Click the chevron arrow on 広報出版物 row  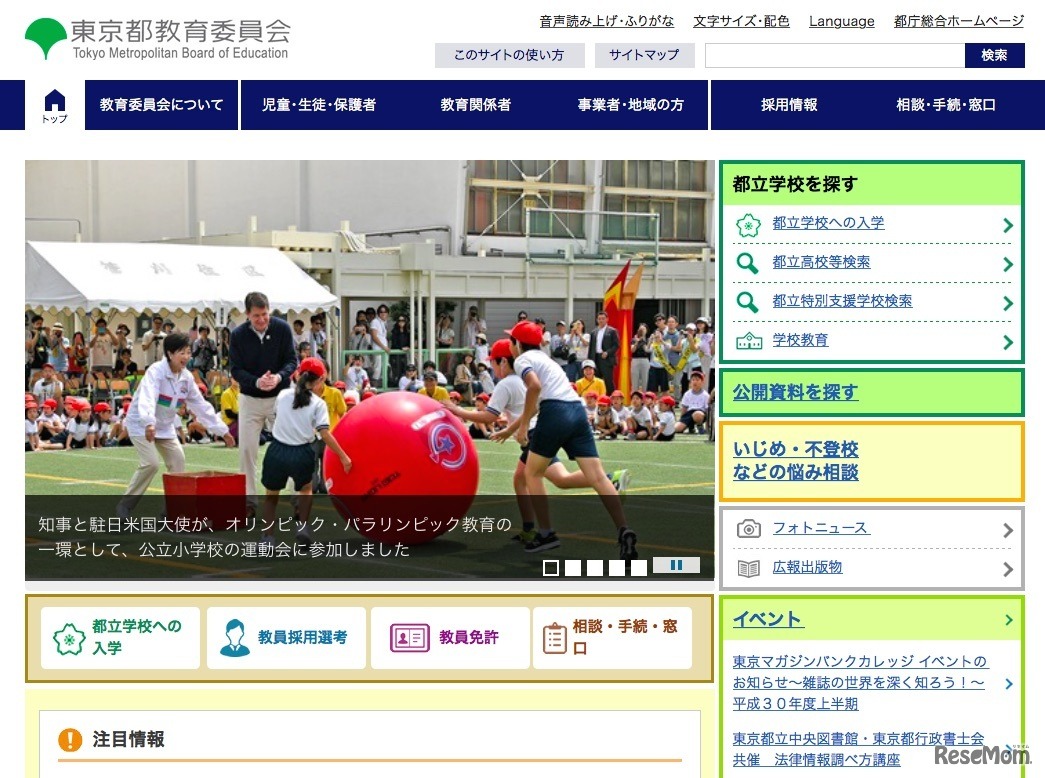coord(1008,569)
